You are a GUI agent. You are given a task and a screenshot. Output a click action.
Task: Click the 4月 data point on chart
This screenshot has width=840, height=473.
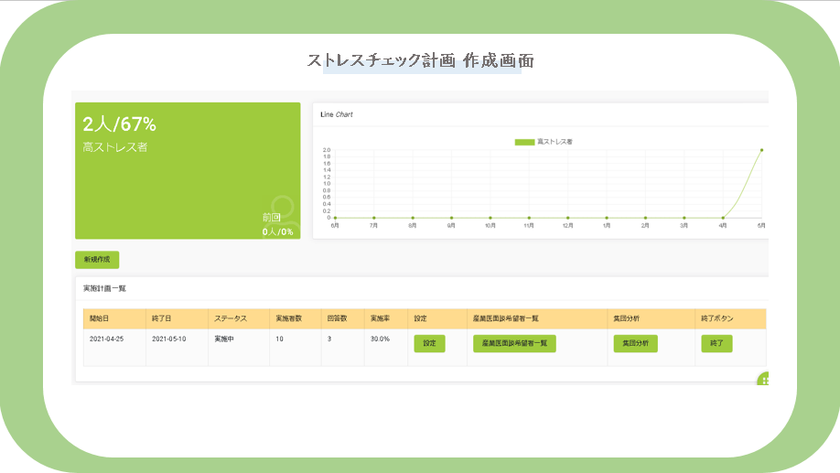pos(723,217)
